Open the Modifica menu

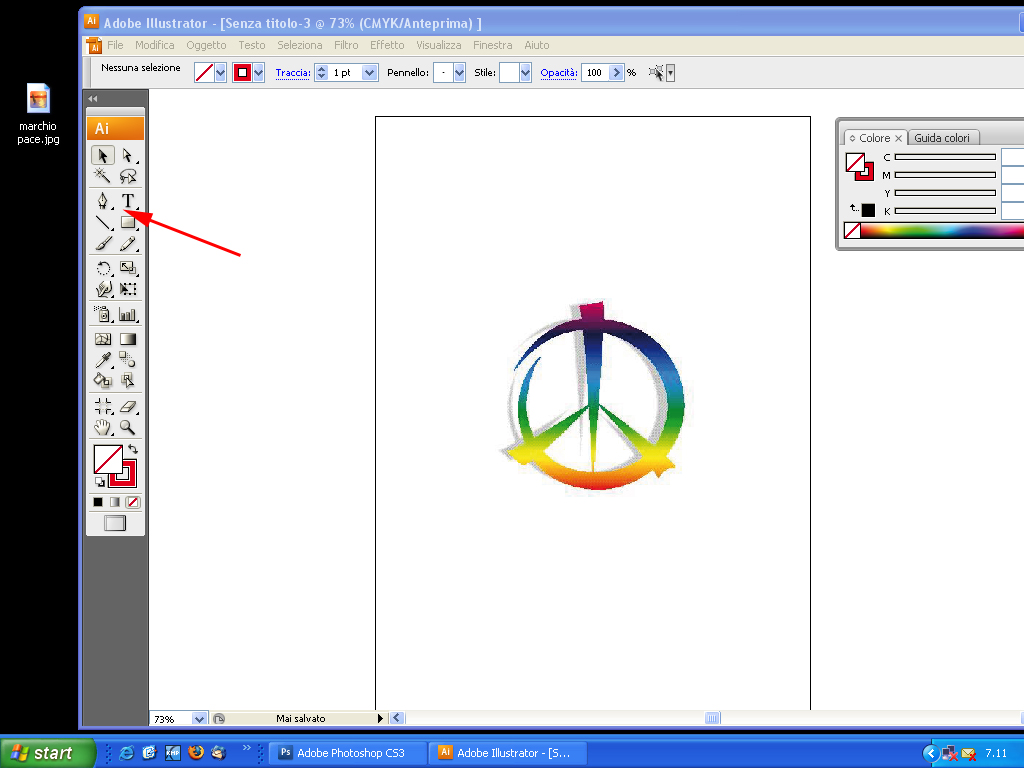pyautogui.click(x=155, y=45)
